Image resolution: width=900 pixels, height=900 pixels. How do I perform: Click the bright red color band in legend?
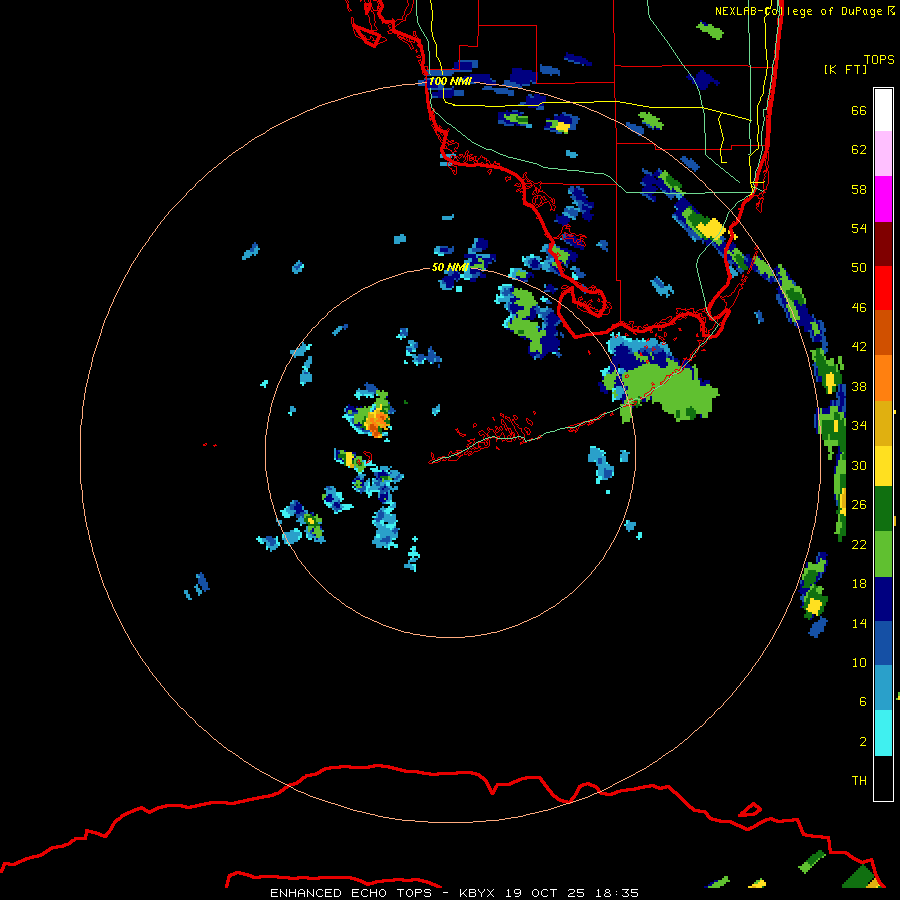pyautogui.click(x=883, y=288)
